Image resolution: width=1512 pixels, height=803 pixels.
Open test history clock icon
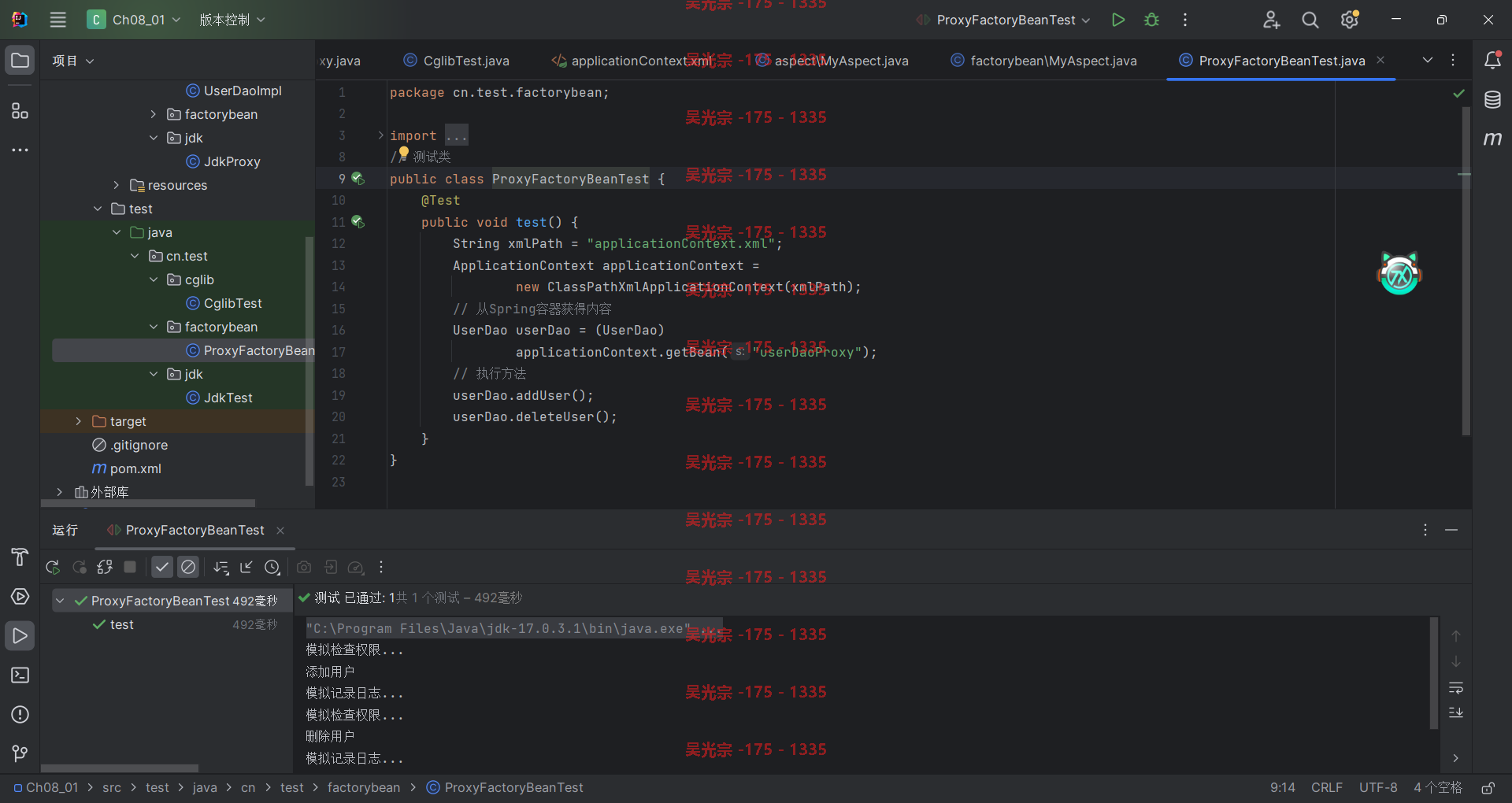[272, 567]
